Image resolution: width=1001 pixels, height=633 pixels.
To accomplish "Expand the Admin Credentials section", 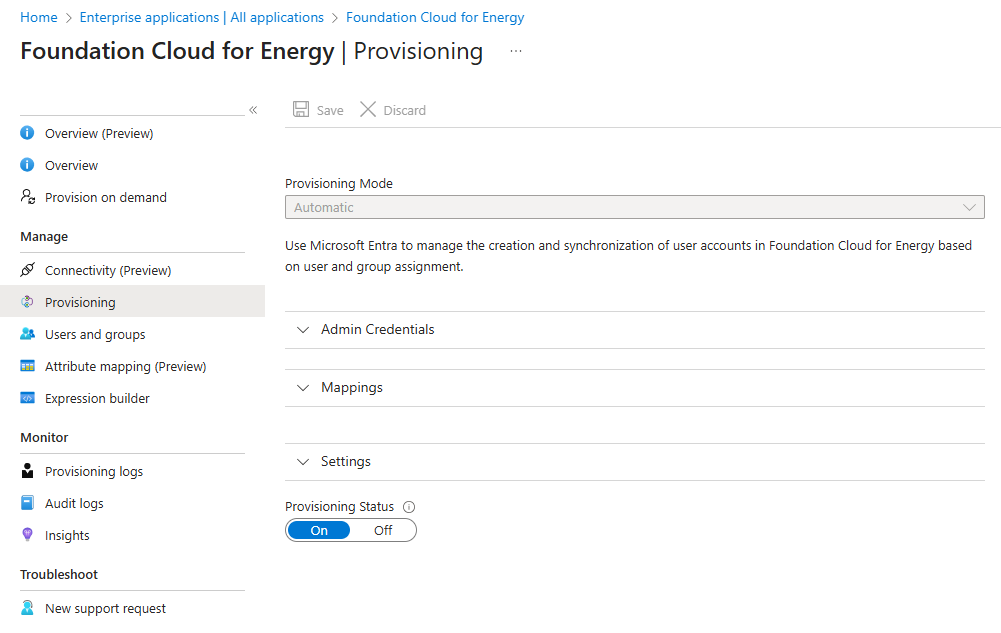I will pos(635,330).
